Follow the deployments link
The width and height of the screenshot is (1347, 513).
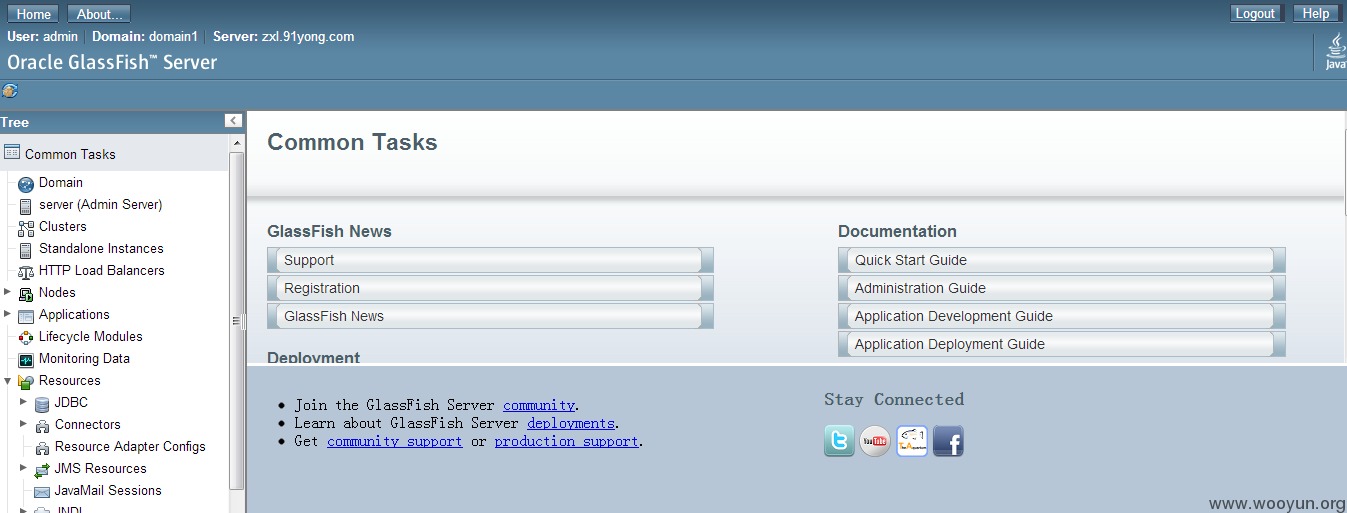pyautogui.click(x=571, y=423)
